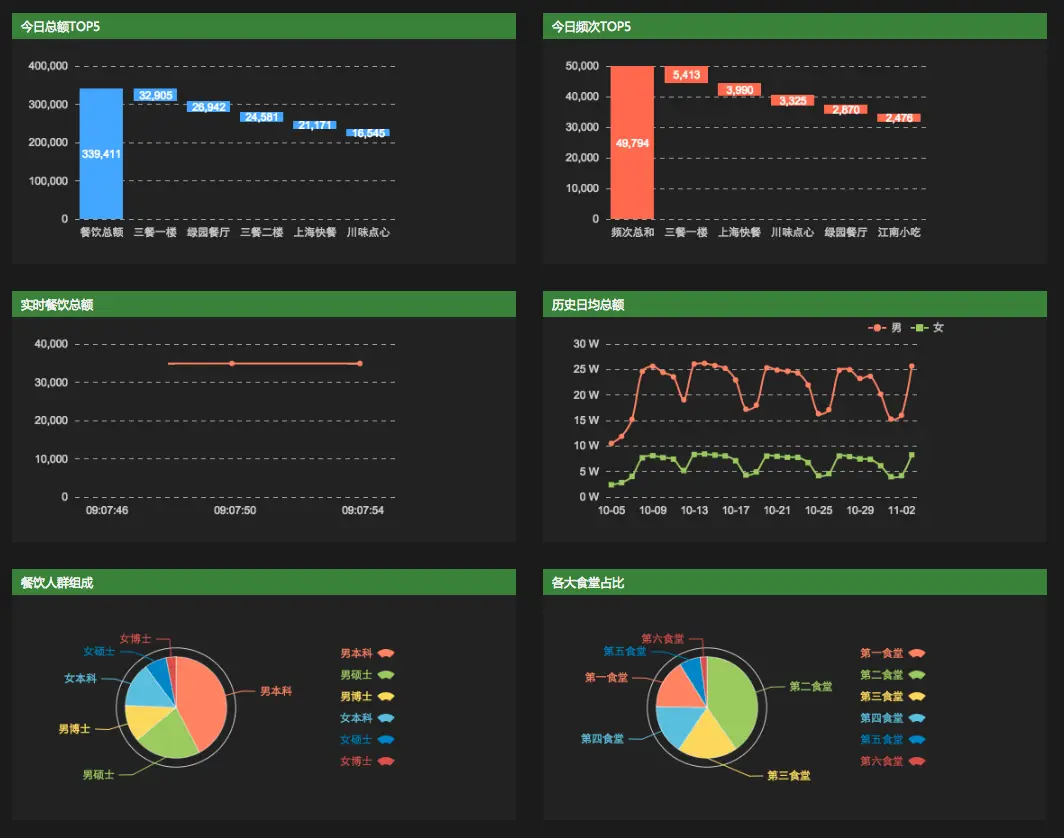This screenshot has height=838, width=1064.
Task: Toggle 女硕士 legend icon
Action: (385, 740)
